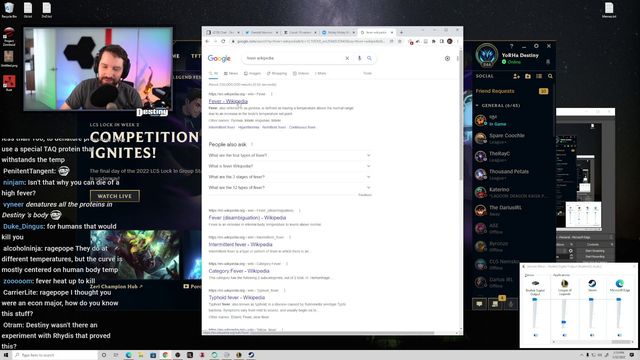Click the Windows taskbar search box
This screenshot has width=640, height=360.
56,355
